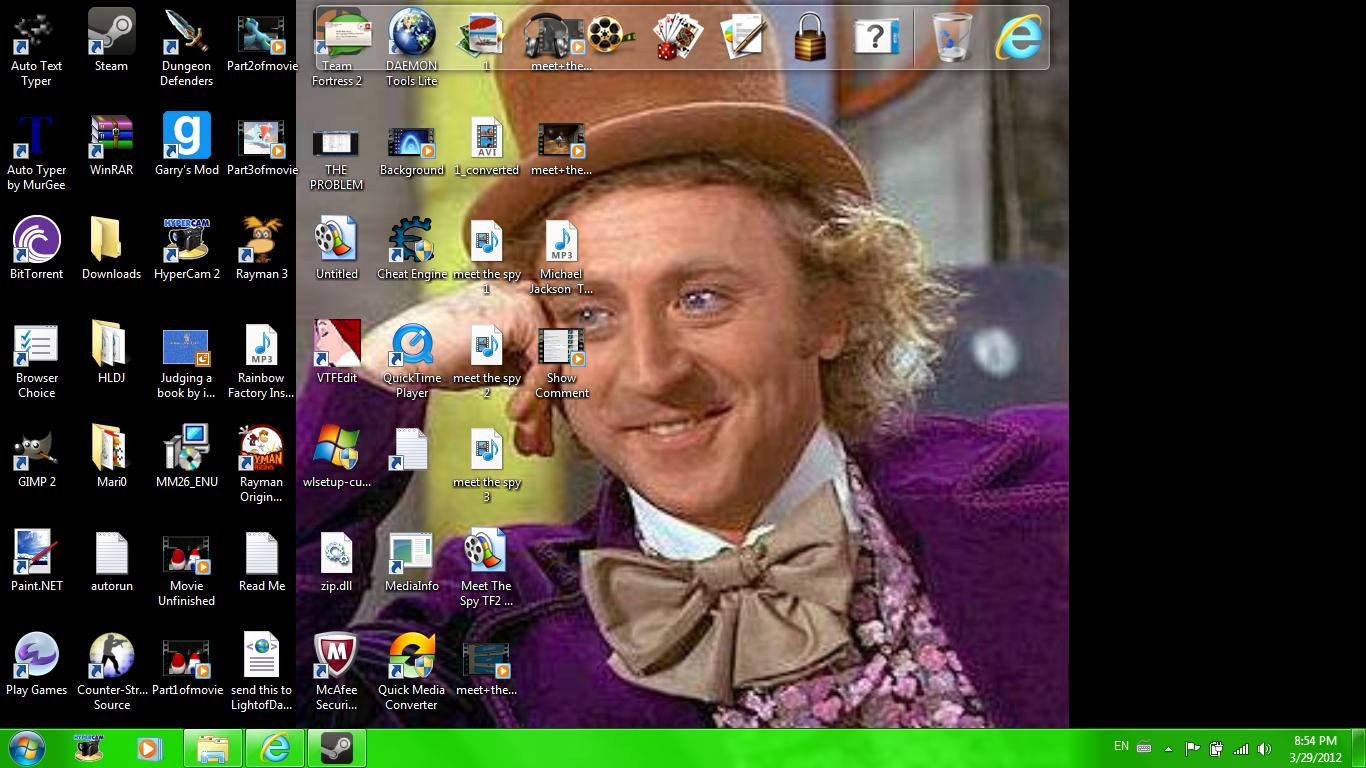
Task: Open the Windows Start menu
Action: pyautogui.click(x=27, y=748)
